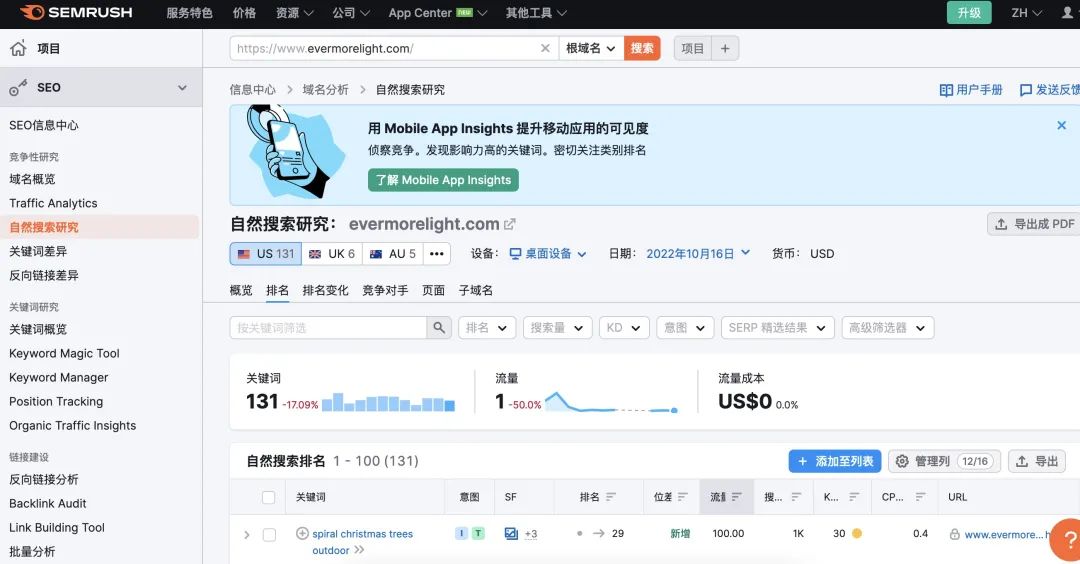Open the KD filter dropdown
The image size is (1080, 564).
(x=624, y=328)
